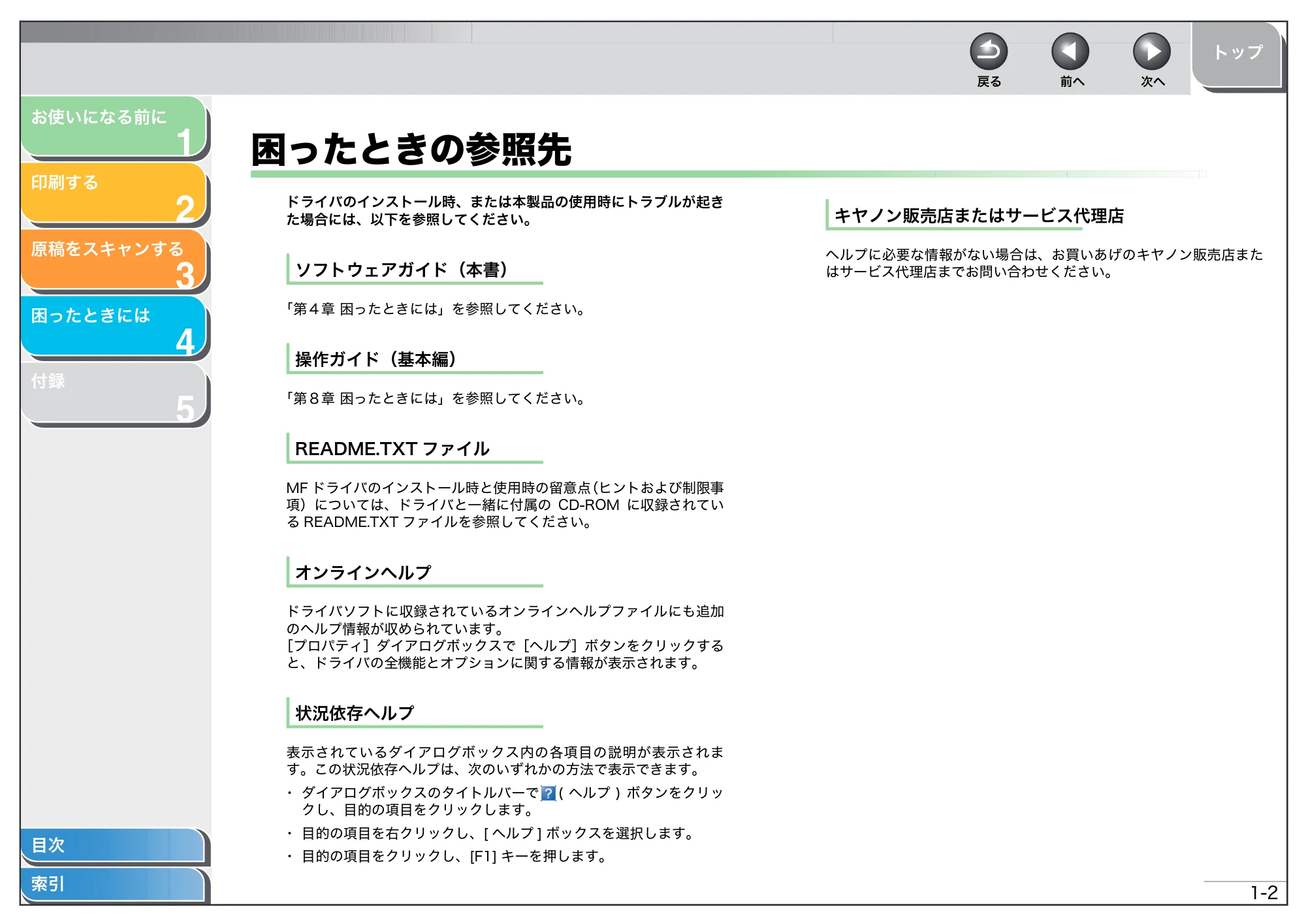Open the トップ tab
The width and height of the screenshot is (1306, 924).
point(1237,54)
